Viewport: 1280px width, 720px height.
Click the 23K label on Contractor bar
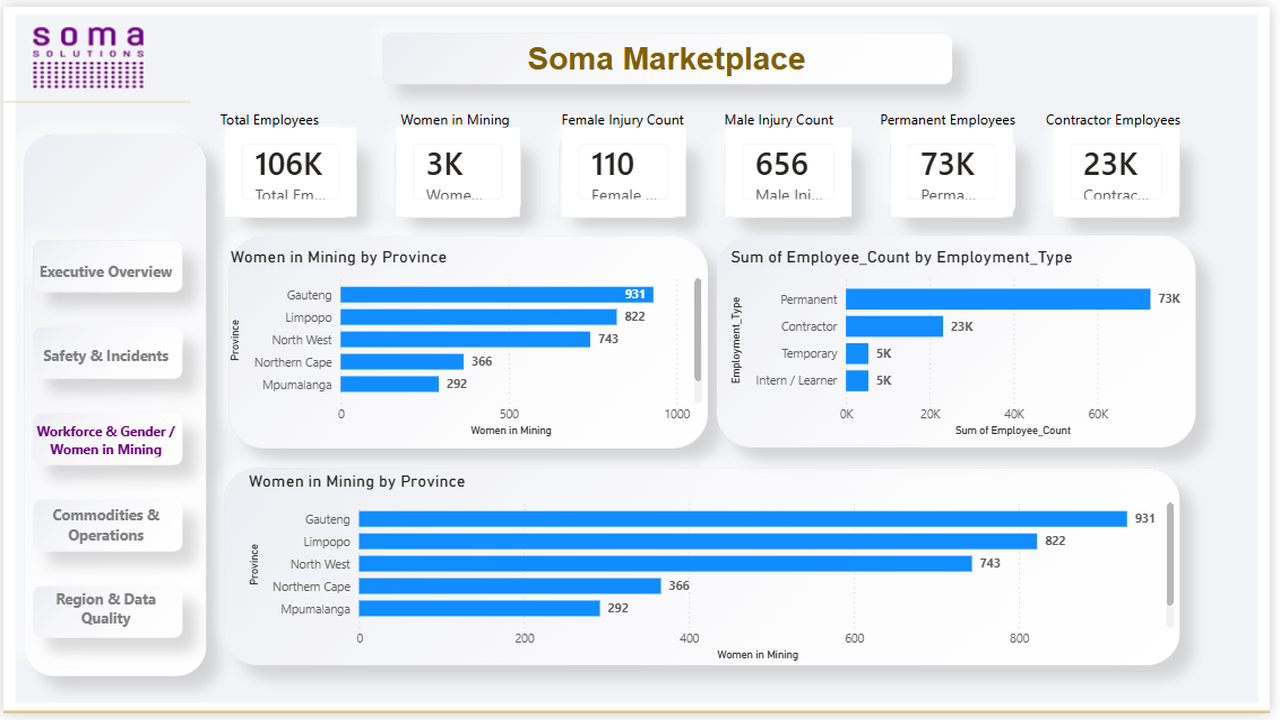coord(961,326)
